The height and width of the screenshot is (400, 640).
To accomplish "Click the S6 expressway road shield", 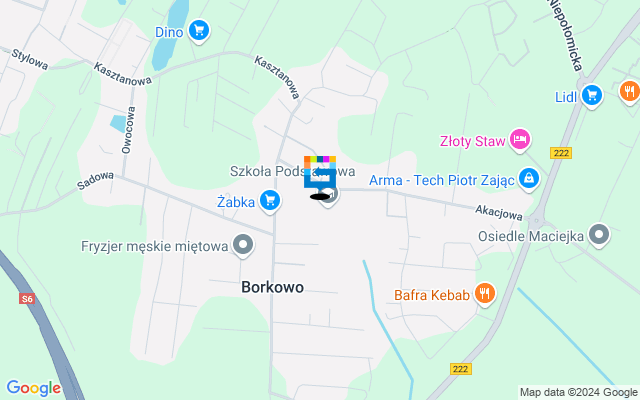I will point(27,299).
